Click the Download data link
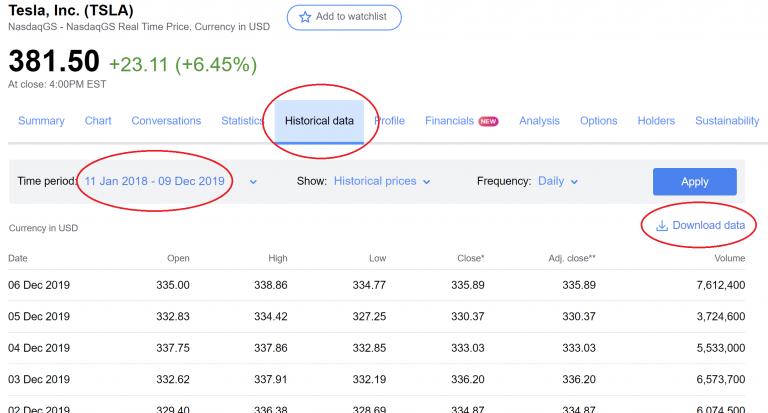 (x=700, y=225)
